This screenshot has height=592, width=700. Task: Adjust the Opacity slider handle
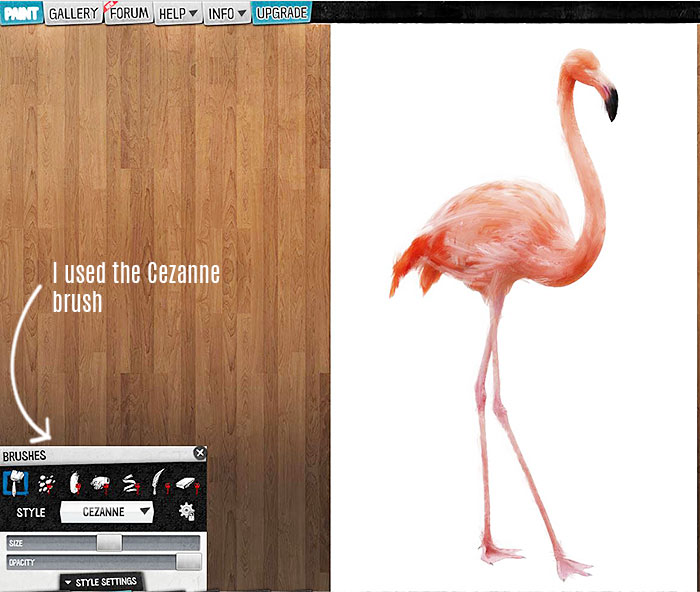[188, 562]
